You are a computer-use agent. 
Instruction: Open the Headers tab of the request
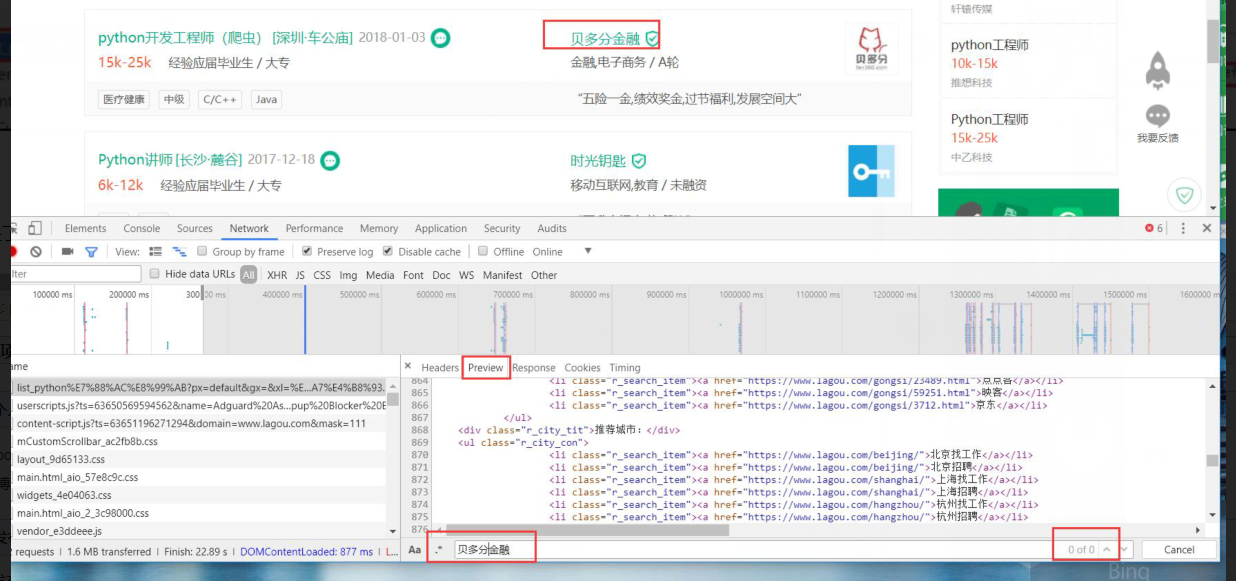coord(440,367)
